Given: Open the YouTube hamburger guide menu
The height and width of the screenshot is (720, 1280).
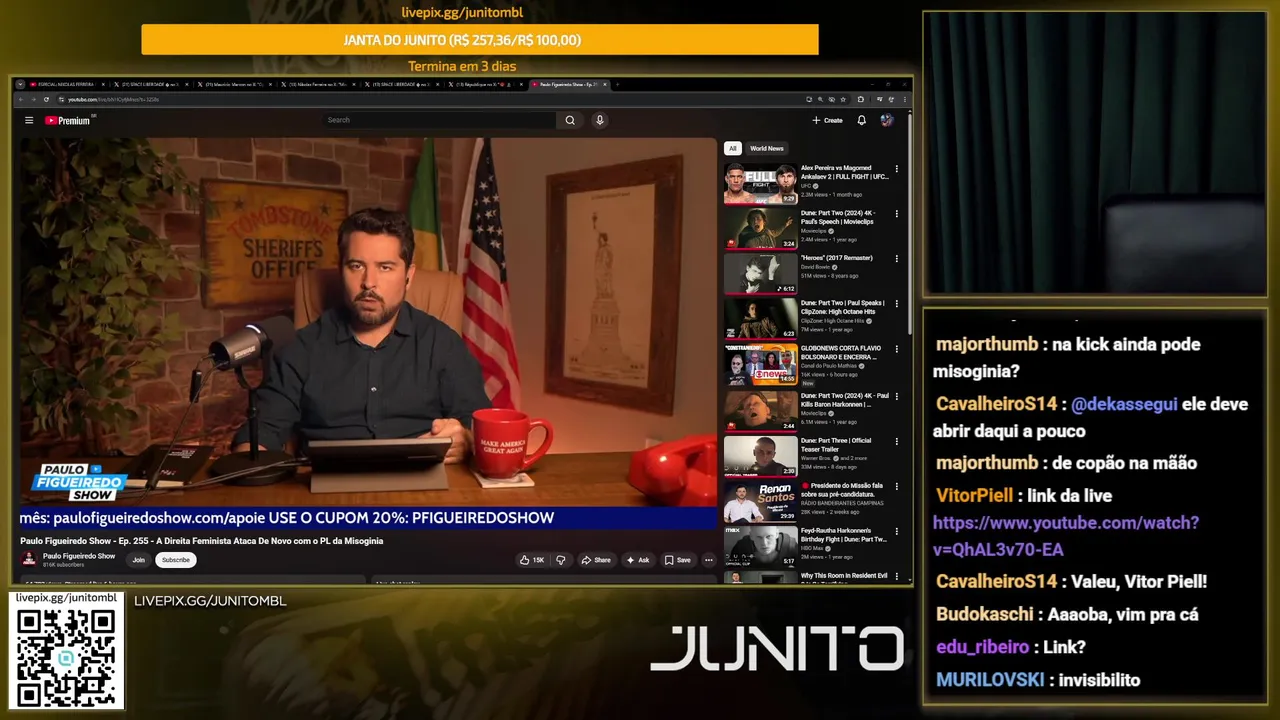Looking at the screenshot, I should 29,120.
